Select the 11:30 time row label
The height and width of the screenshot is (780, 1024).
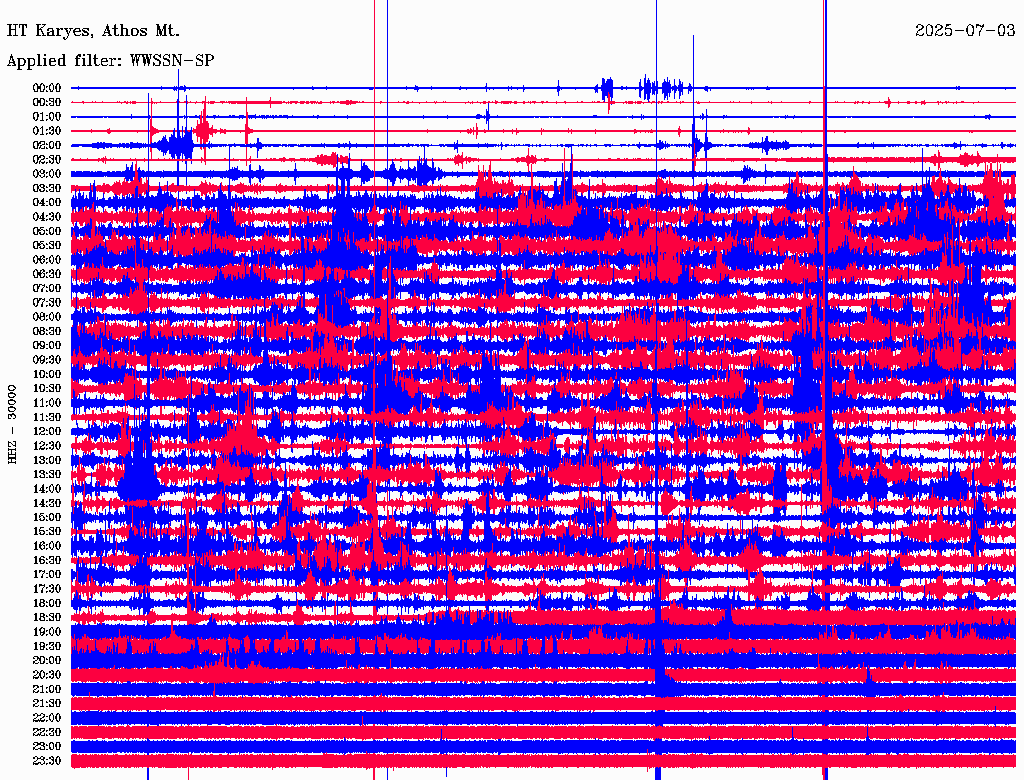tap(47, 417)
